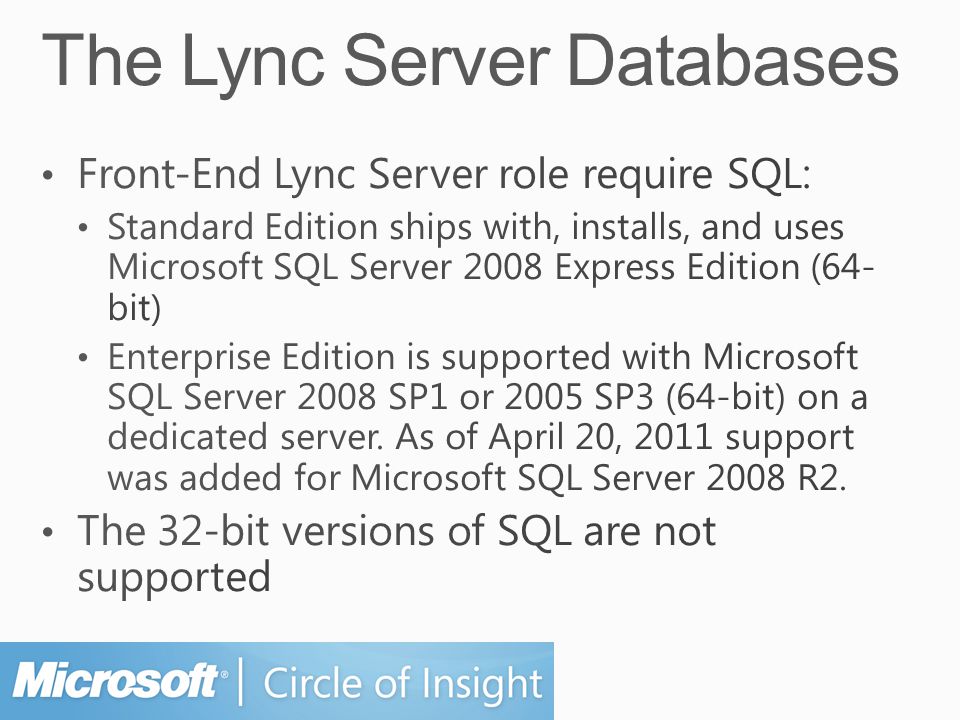Click the bullet point before The 32-bit versions
Screen dimensions: 960x720
coord(48,532)
